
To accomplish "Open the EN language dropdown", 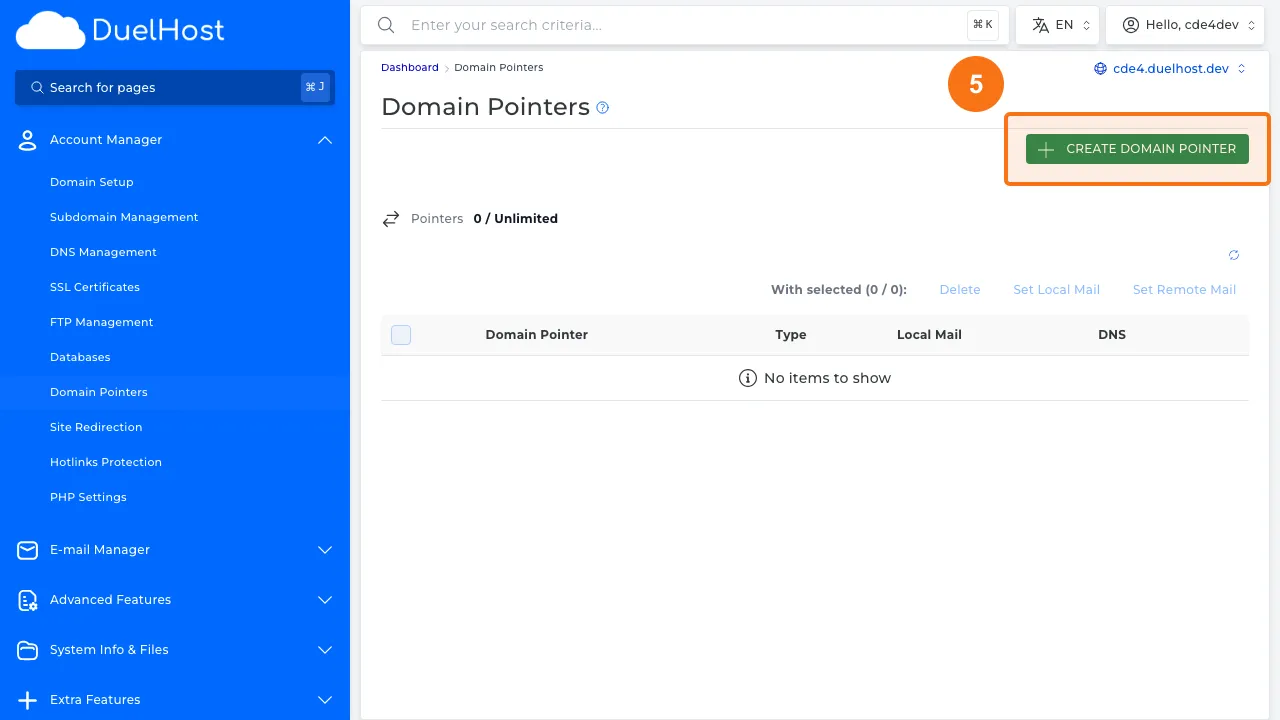I will [x=1057, y=24].
